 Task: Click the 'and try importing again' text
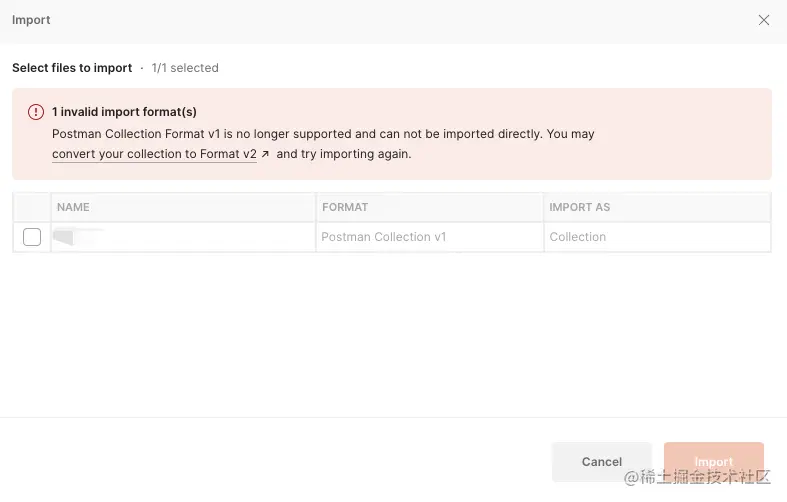tap(344, 154)
